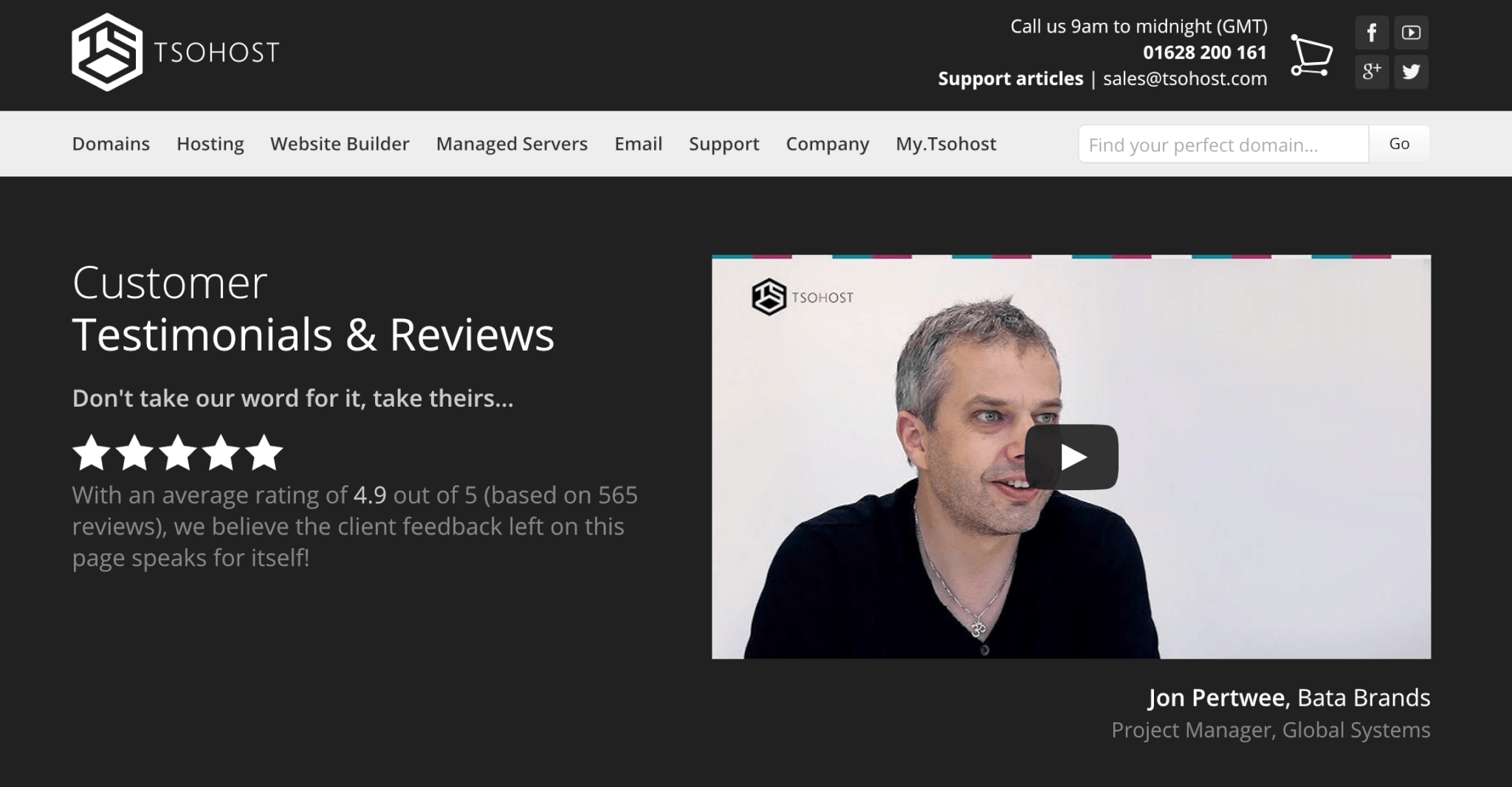Go to My.Tsohost login link
Image resolution: width=1512 pixels, height=787 pixels.
[x=946, y=144]
